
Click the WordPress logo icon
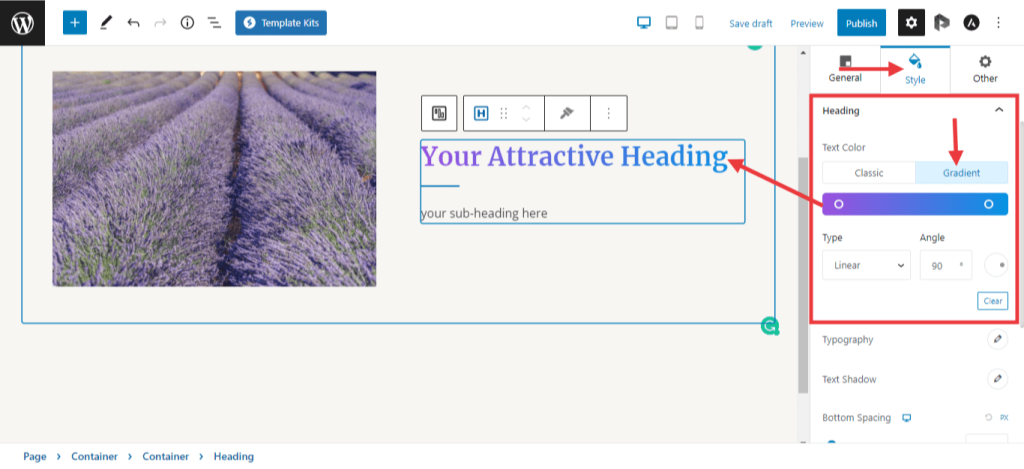[22, 22]
